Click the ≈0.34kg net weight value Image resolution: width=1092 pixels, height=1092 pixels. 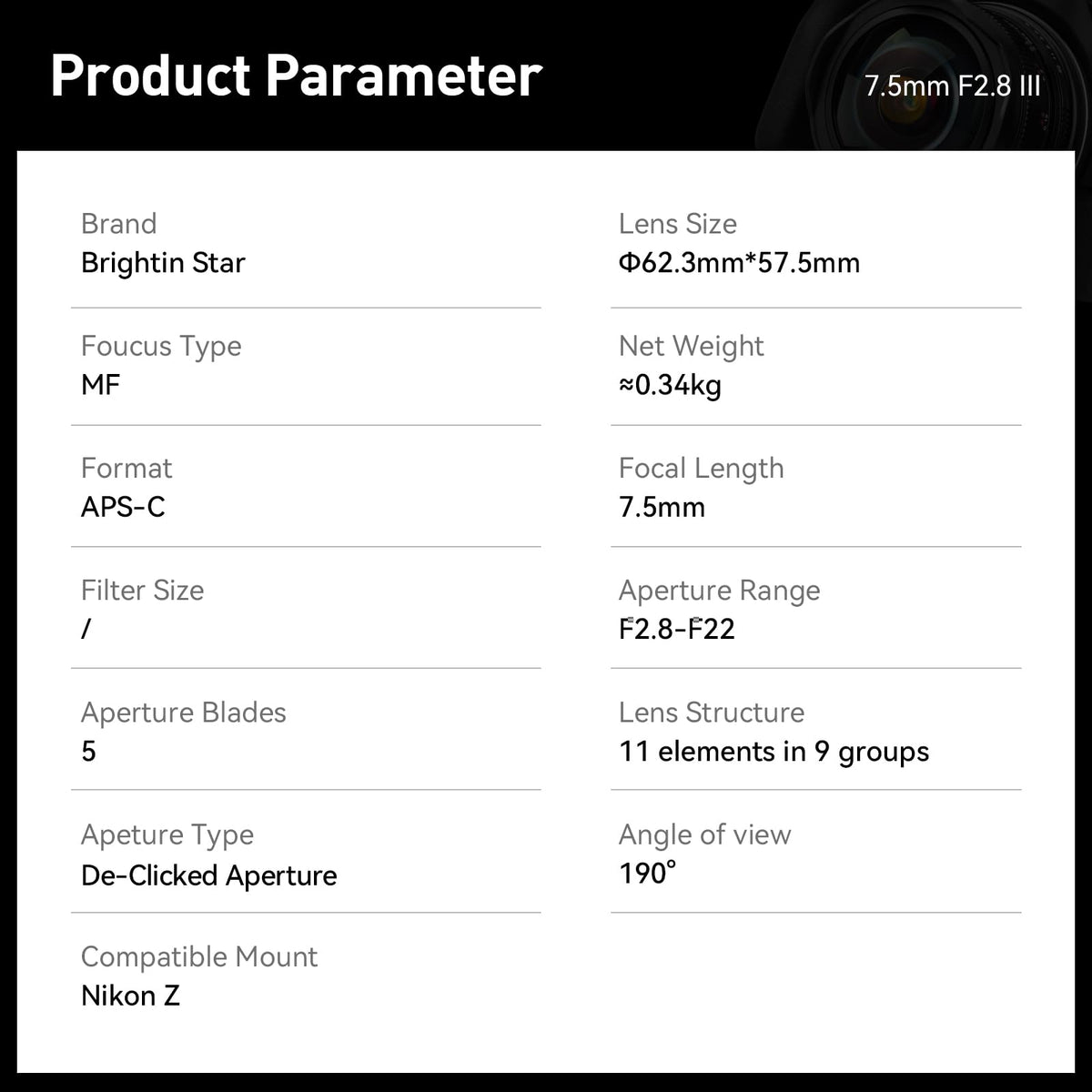click(x=670, y=385)
